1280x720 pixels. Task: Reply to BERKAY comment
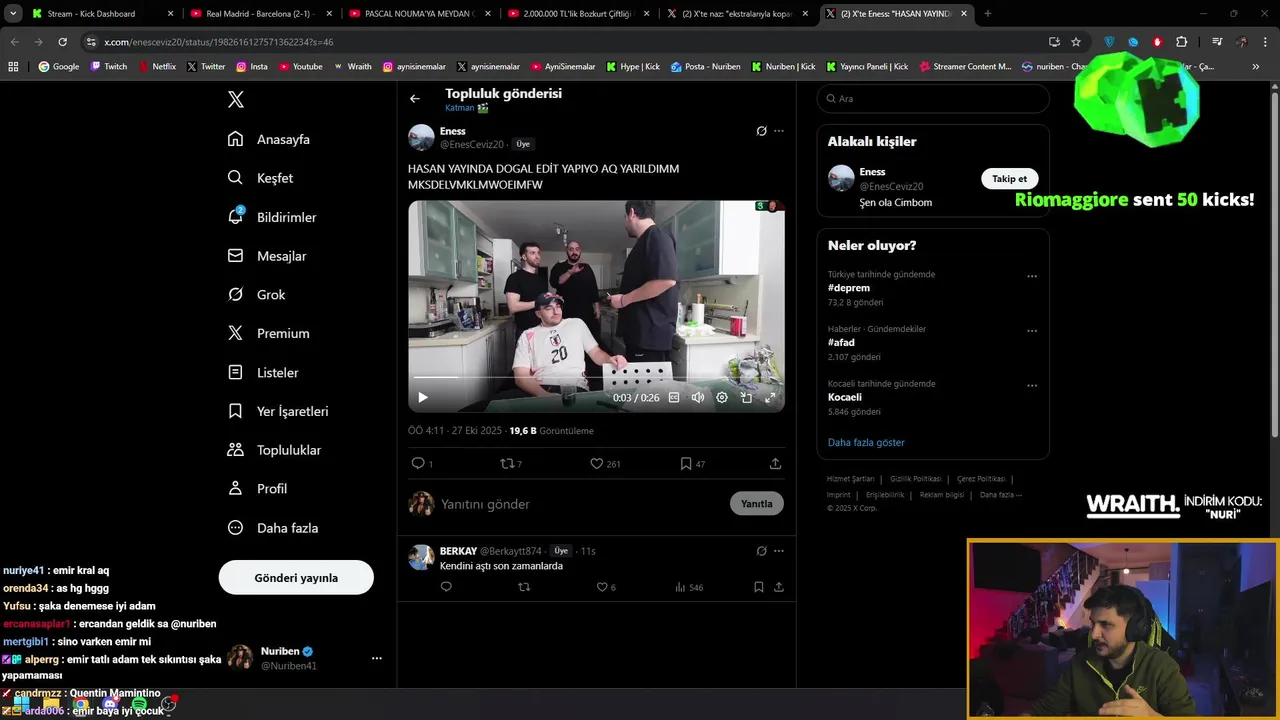446,587
